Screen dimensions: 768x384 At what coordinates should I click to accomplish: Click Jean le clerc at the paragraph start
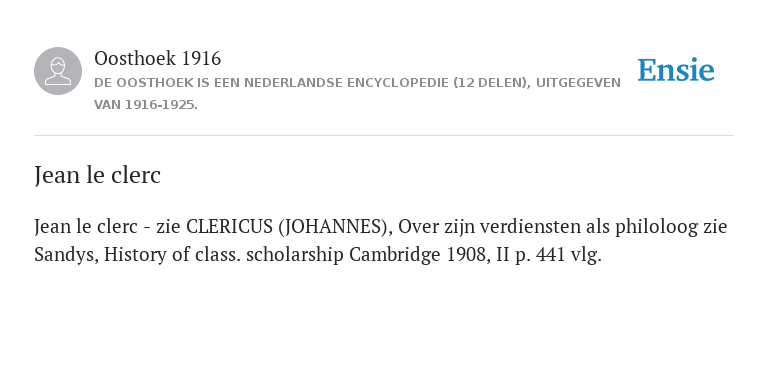tap(86, 227)
